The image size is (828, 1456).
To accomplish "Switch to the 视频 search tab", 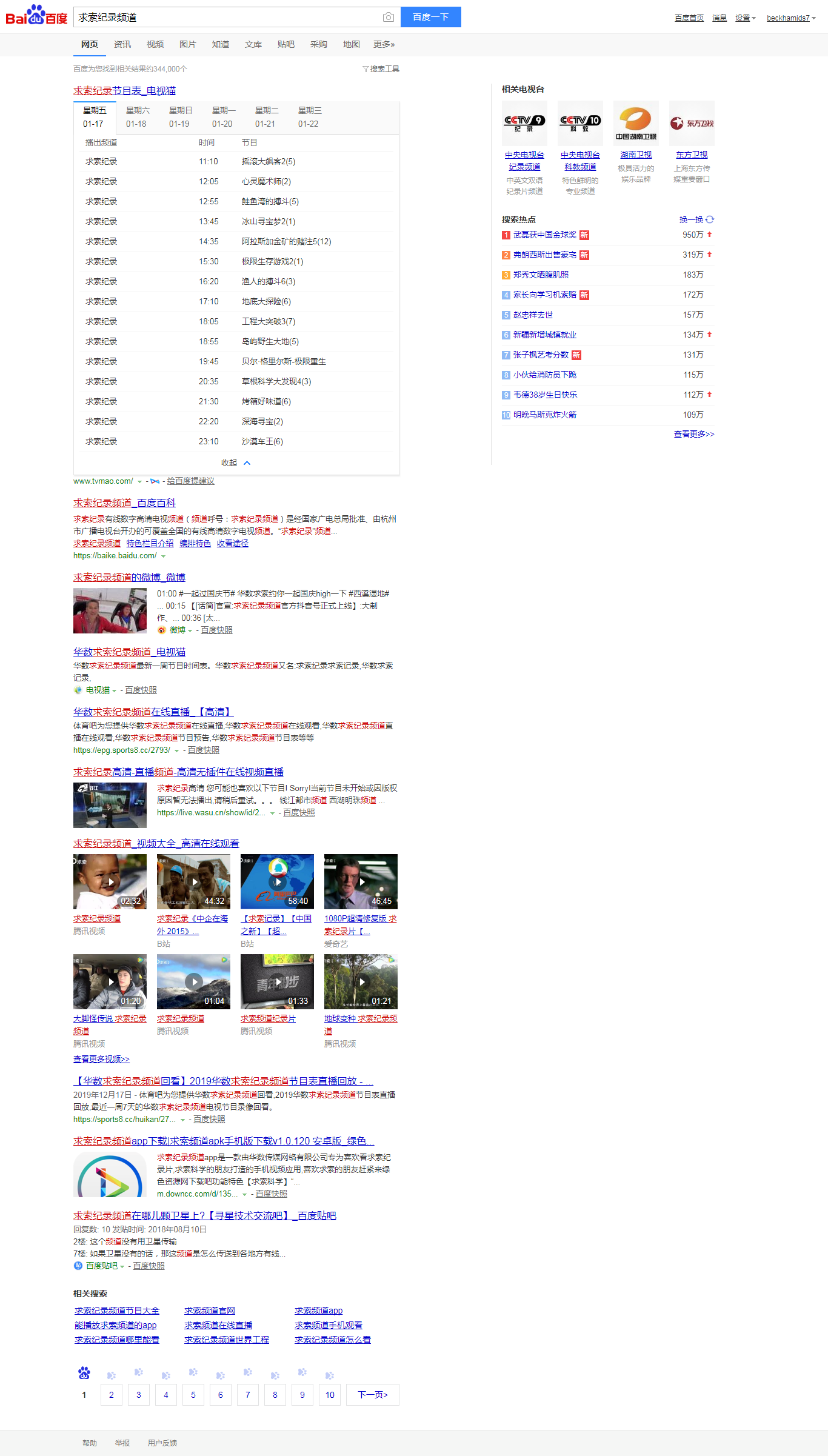I will [155, 44].
